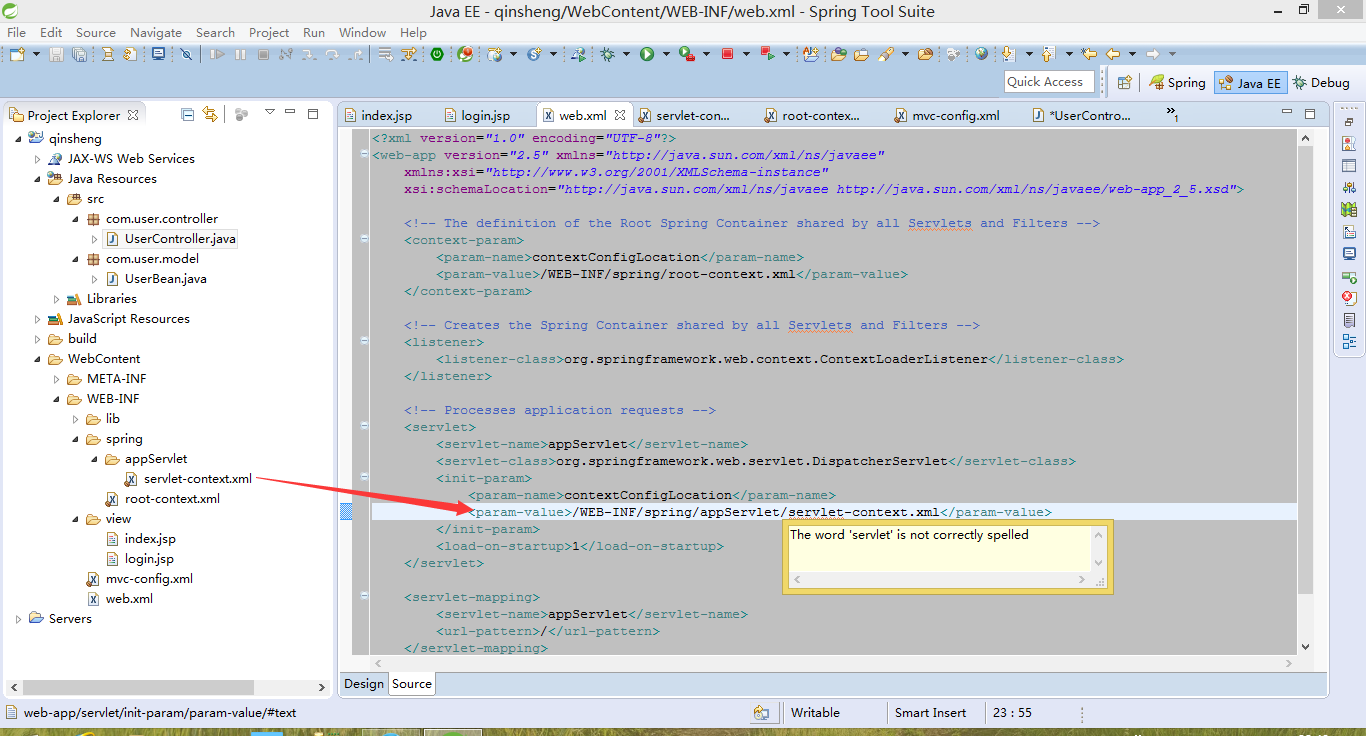Open the Markers sliders icon in right trim
1366x736 pixels.
pyautogui.click(x=1349, y=187)
